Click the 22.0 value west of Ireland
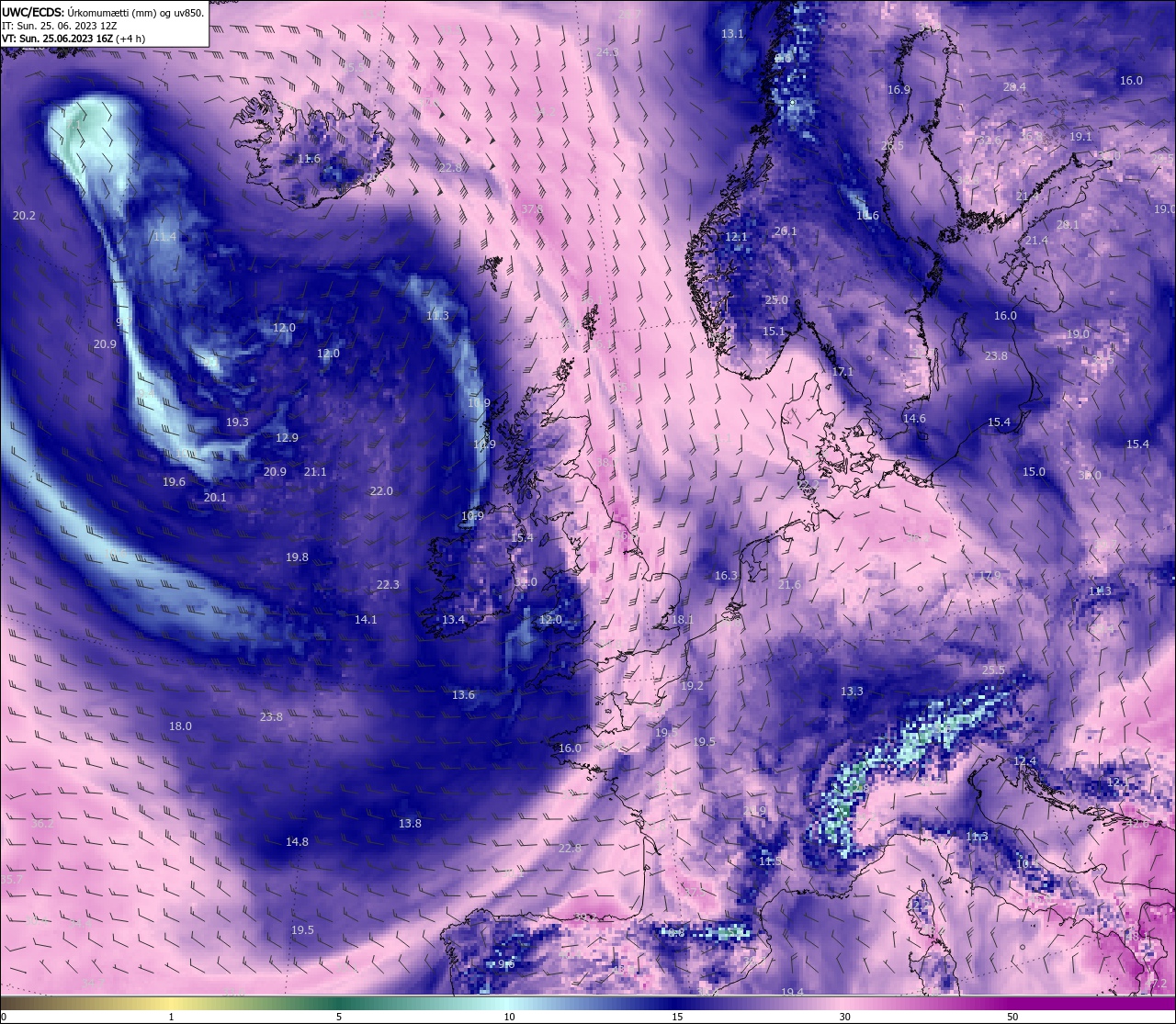 point(381,491)
